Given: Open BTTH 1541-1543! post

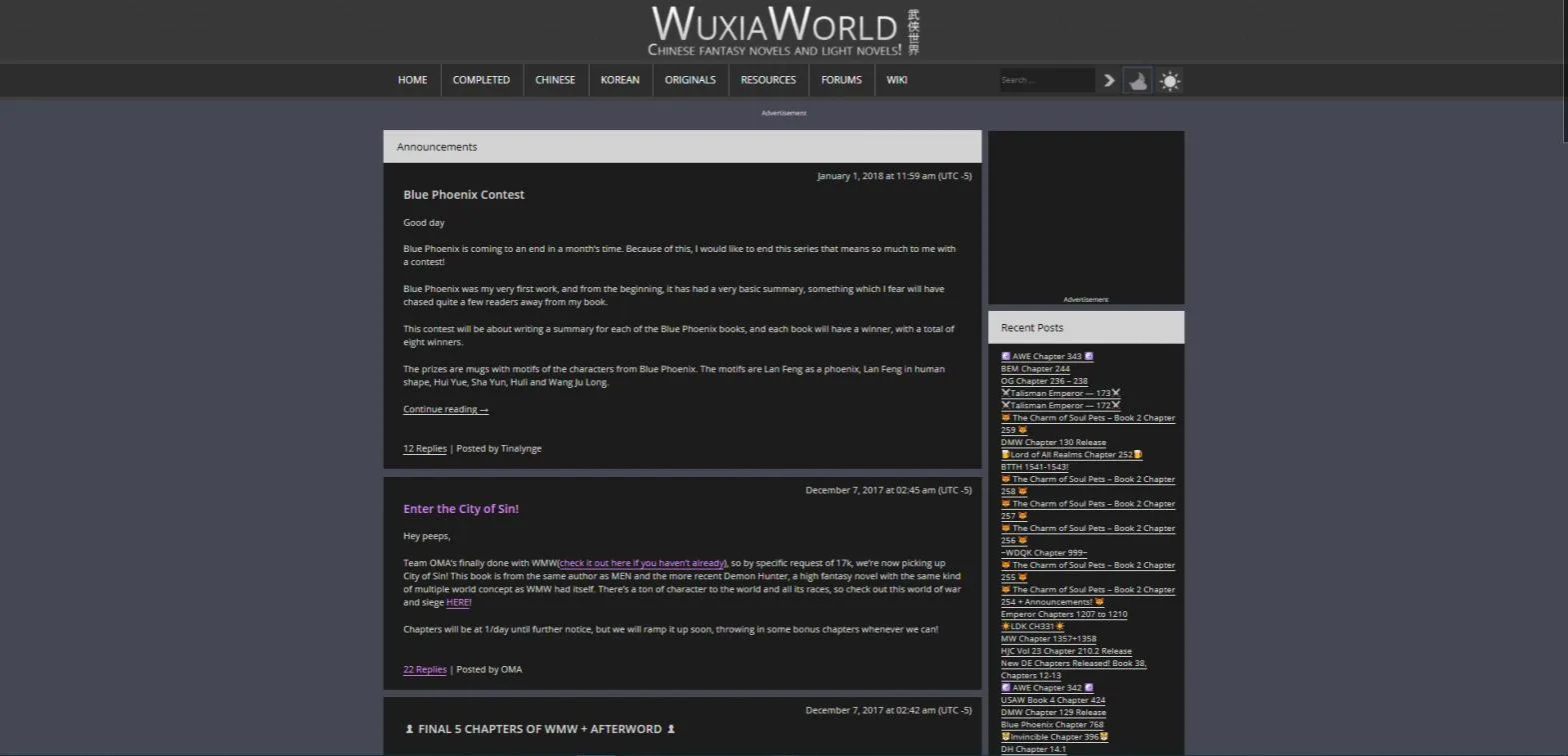Looking at the screenshot, I should point(1034,467).
